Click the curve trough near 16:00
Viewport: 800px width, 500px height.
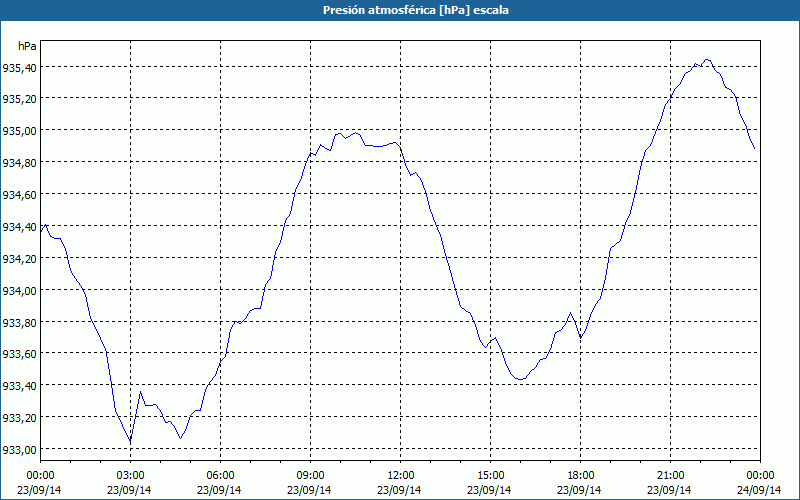520,379
